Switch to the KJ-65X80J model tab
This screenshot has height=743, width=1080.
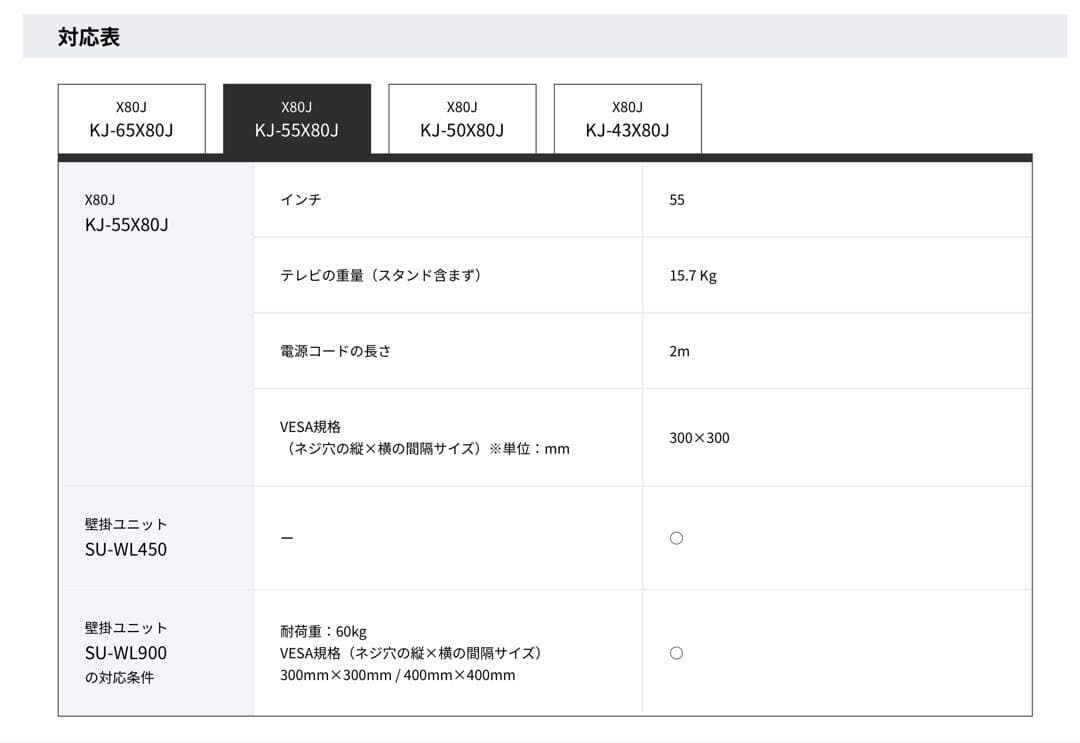tap(133, 119)
